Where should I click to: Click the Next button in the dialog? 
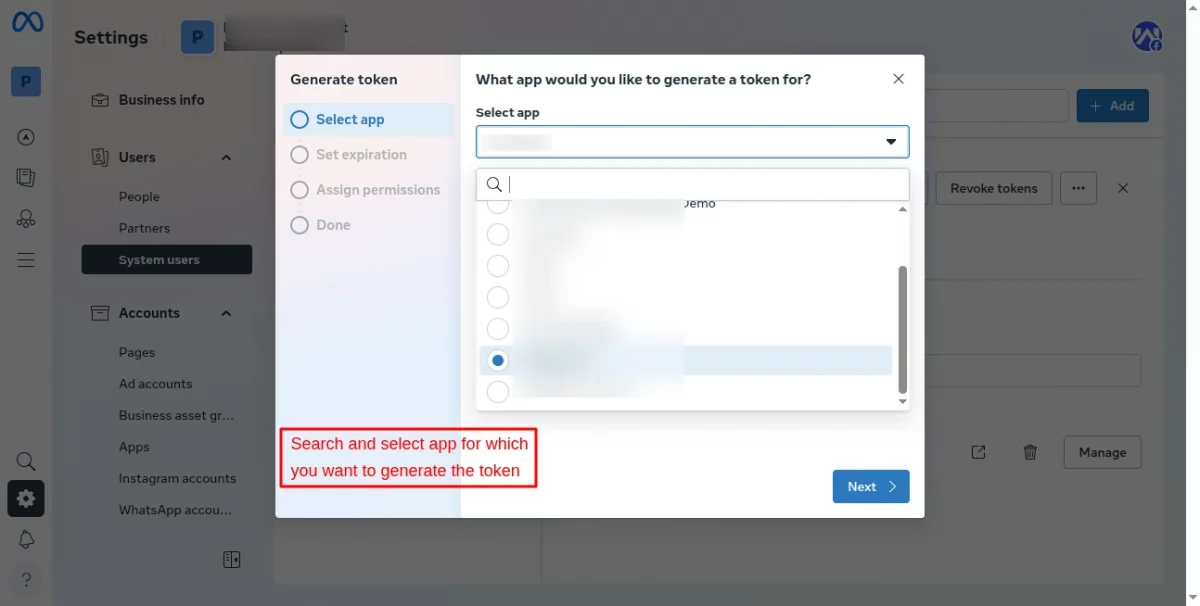(x=869, y=486)
